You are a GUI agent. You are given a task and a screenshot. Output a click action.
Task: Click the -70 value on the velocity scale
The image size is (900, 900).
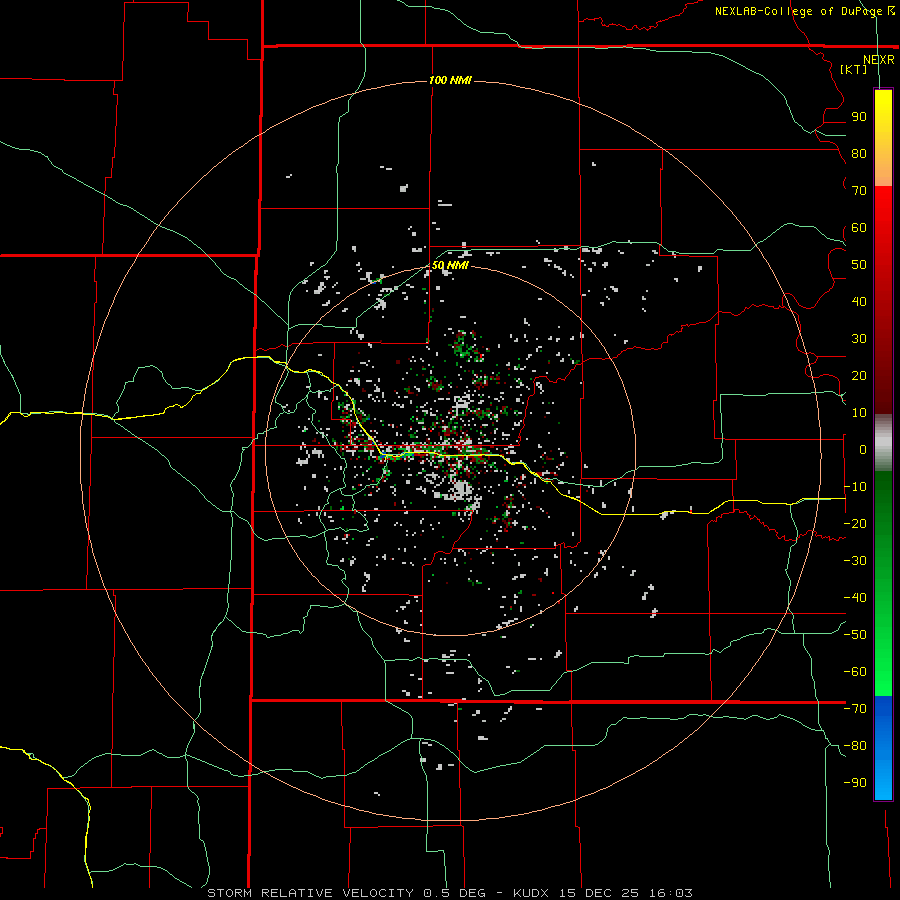[x=855, y=709]
